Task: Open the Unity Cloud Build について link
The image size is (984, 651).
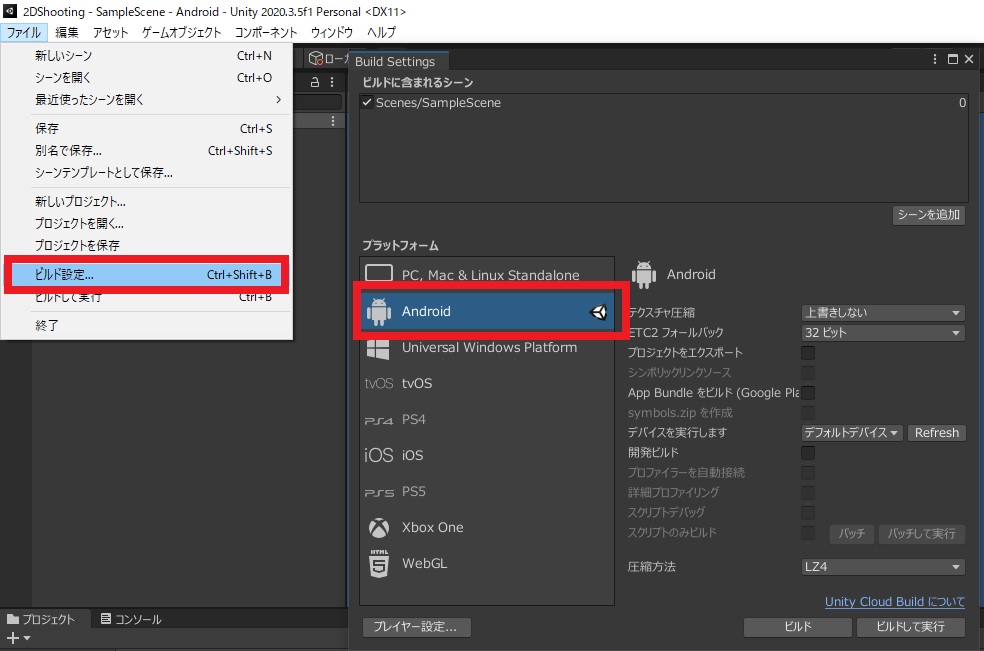Action: 894,601
